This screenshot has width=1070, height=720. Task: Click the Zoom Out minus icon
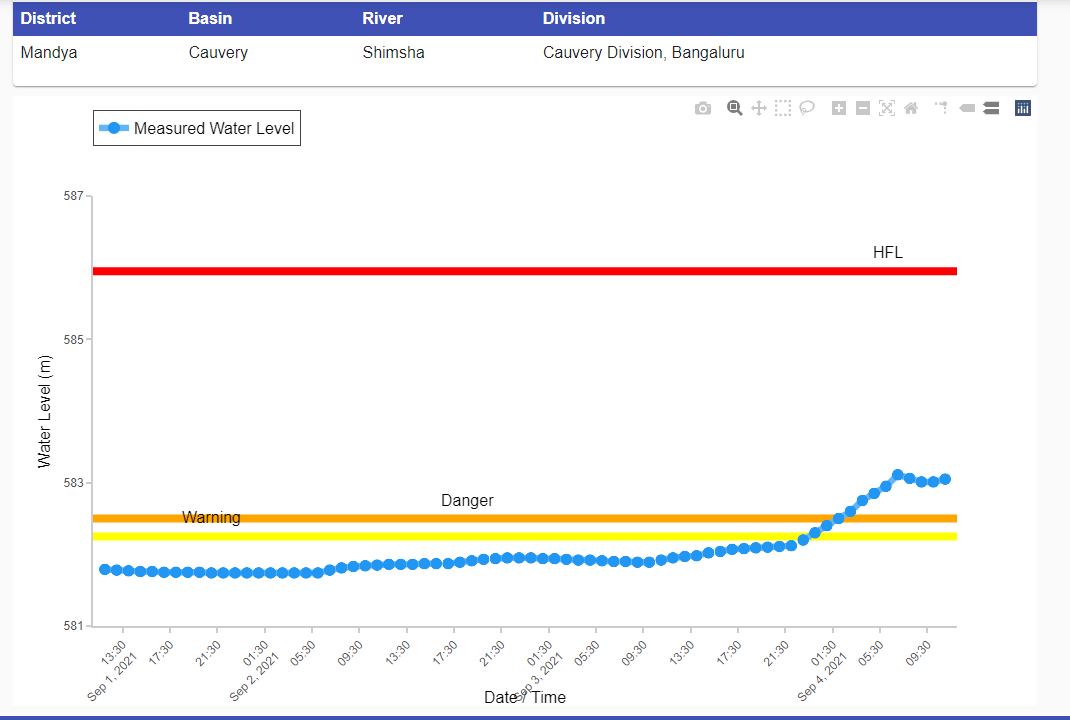863,108
